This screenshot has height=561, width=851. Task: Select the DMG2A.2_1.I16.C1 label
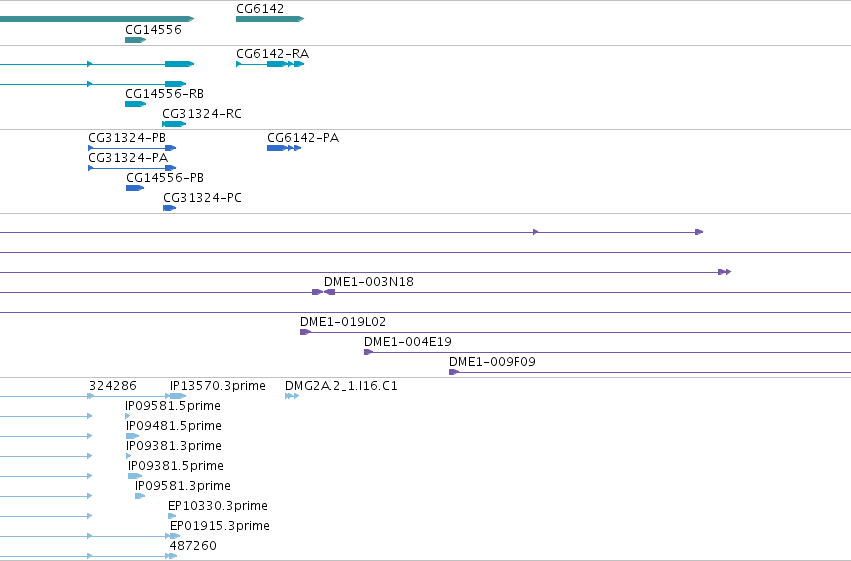[341, 386]
